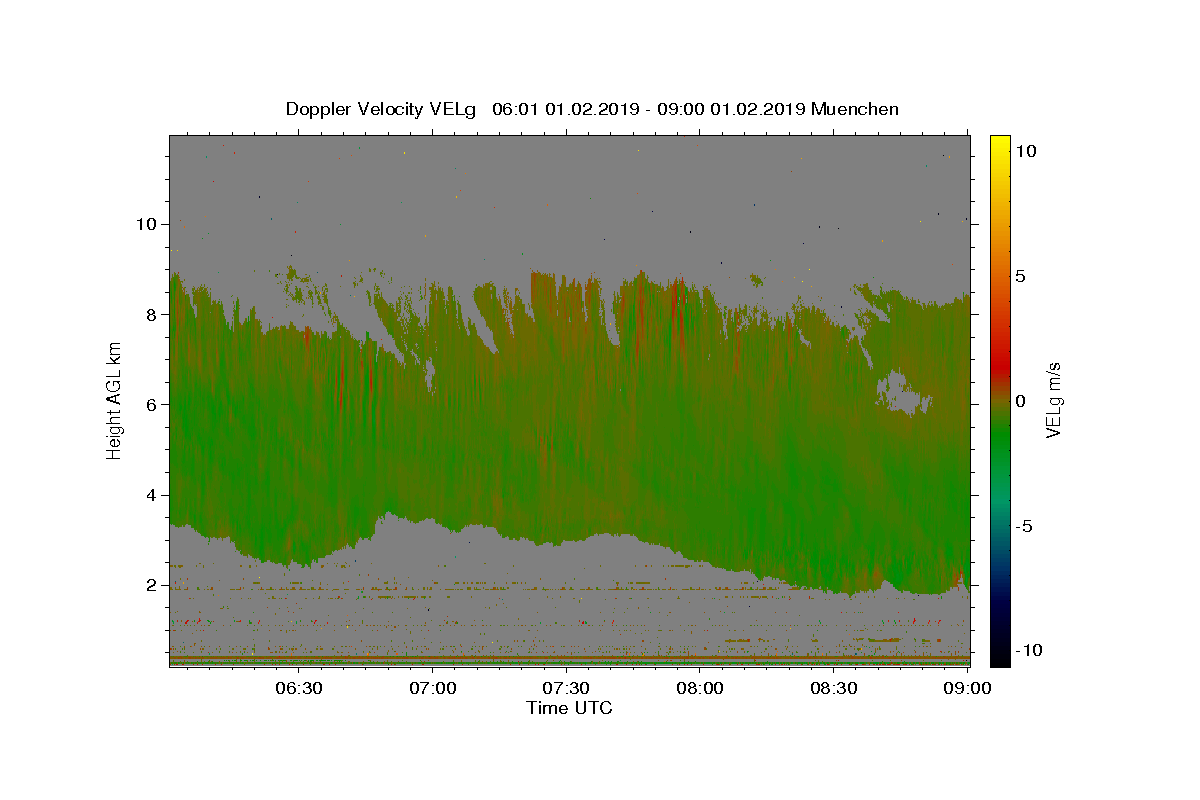
Task: Click the 06:30 time tick label
Action: pos(299,688)
